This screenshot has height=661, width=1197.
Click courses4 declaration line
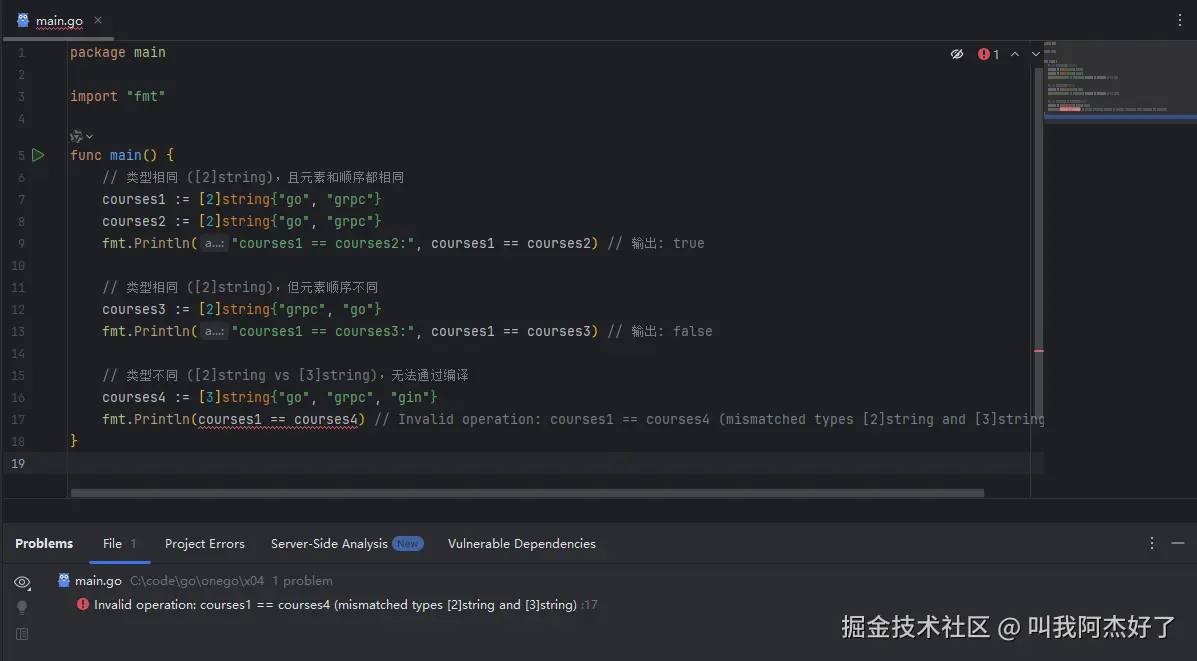[269, 398]
